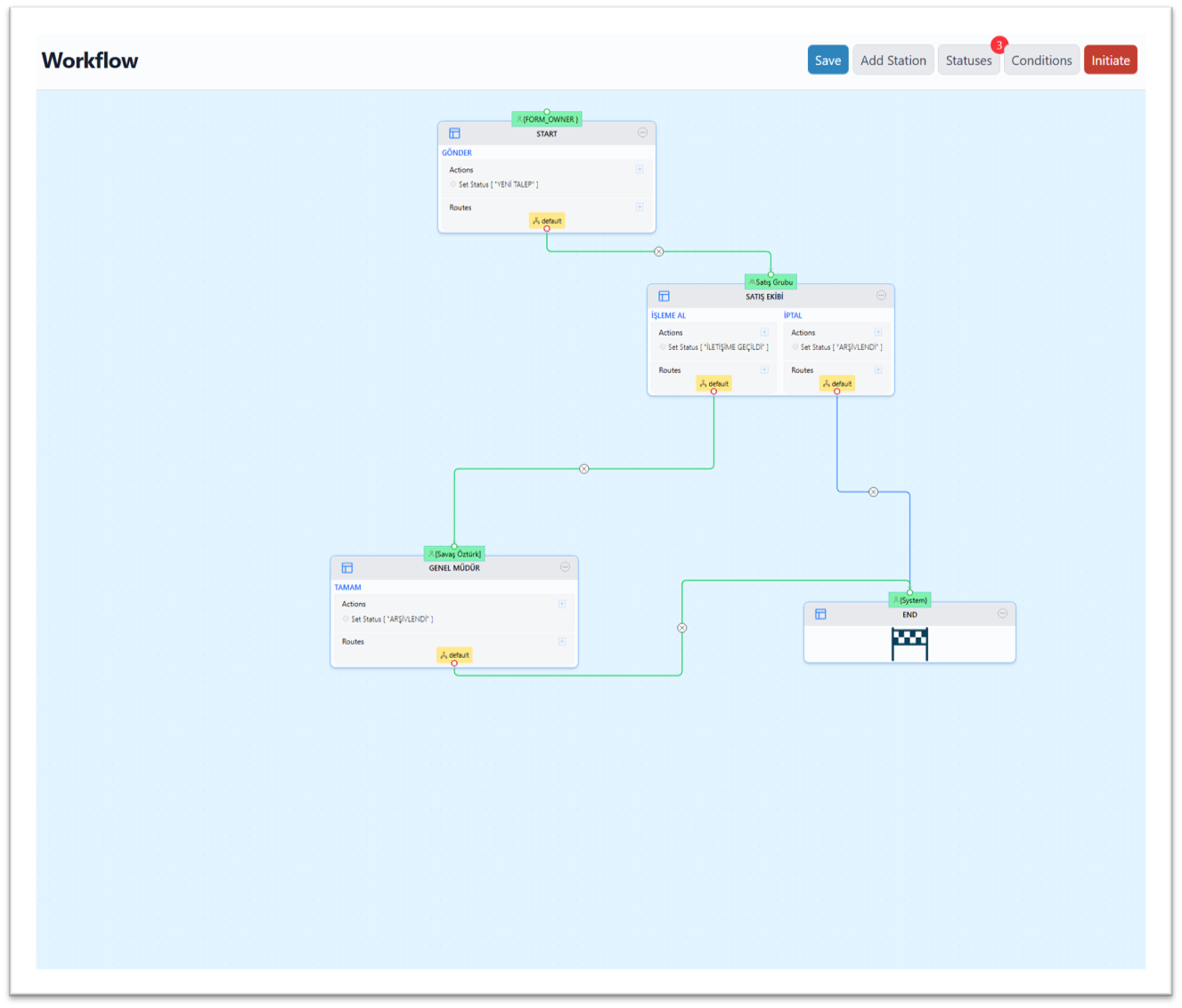Open the SATIŞ EKİBİ options menu
The image size is (1182, 1008).
[x=881, y=296]
